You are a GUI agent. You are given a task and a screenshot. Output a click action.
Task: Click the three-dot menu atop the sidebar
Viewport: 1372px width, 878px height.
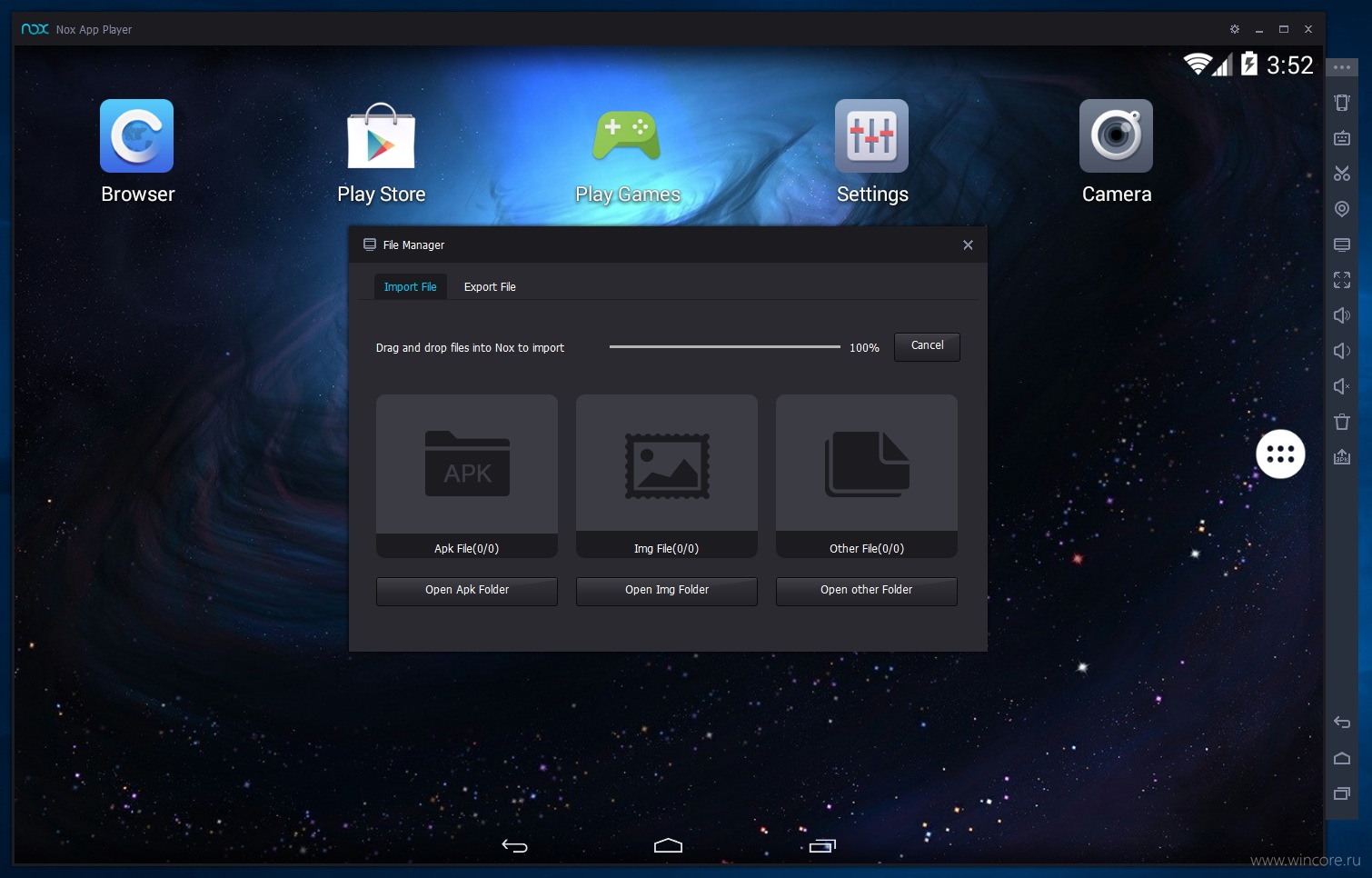tap(1342, 67)
